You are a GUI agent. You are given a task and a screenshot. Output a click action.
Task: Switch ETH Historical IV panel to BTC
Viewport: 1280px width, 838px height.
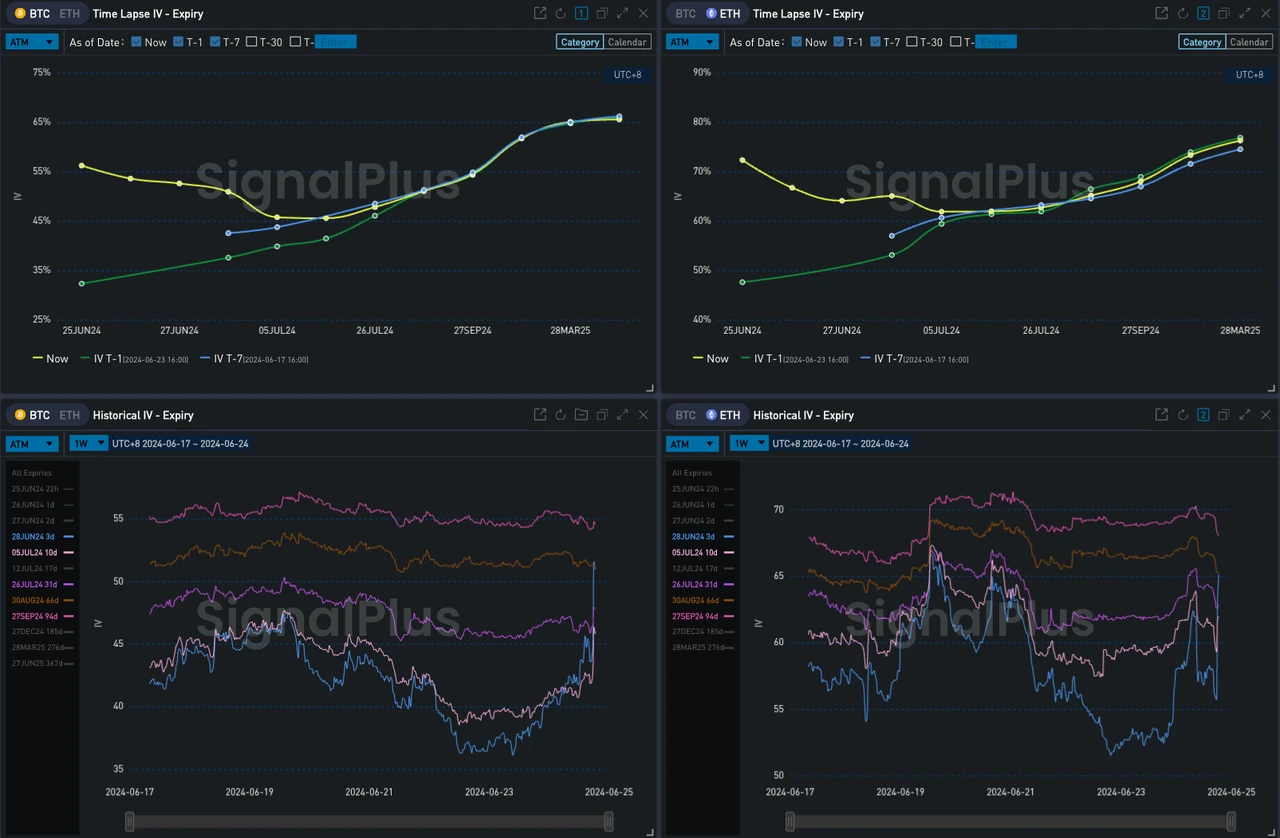[685, 415]
